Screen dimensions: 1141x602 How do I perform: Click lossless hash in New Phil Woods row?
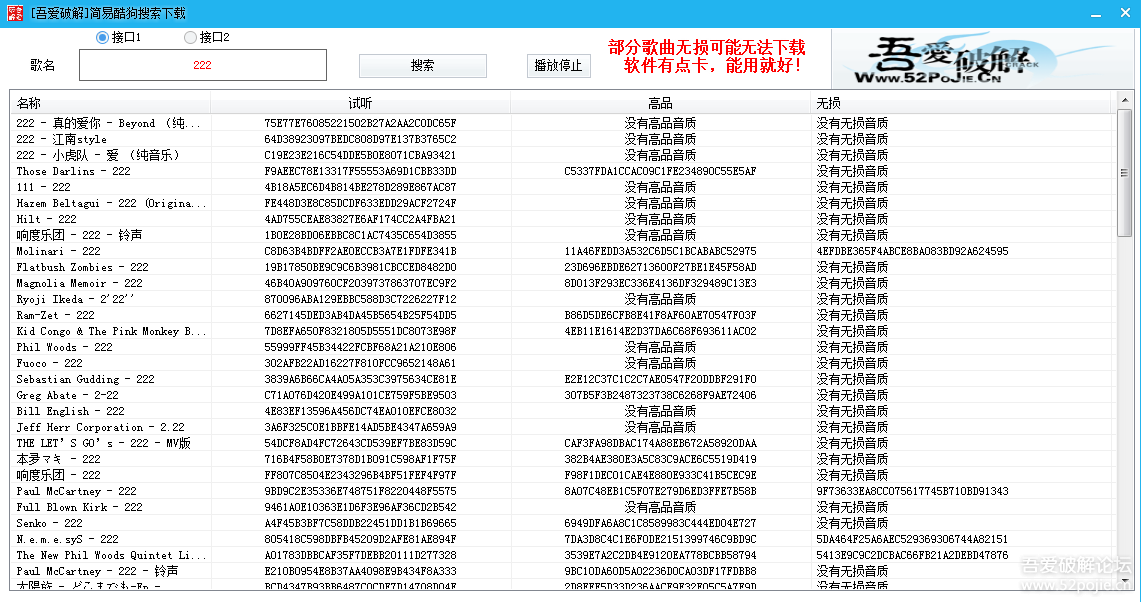point(913,555)
